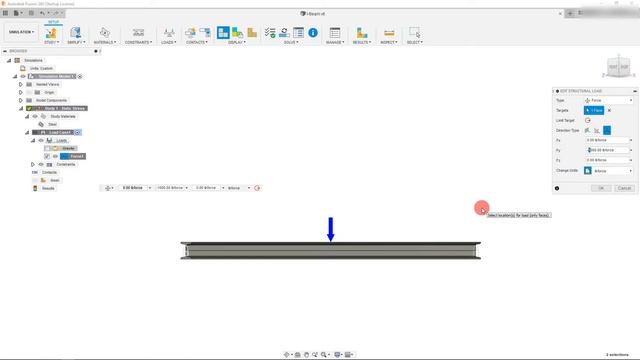Select the second Display toolbar icon
This screenshot has width=640, height=360.
coord(238,33)
